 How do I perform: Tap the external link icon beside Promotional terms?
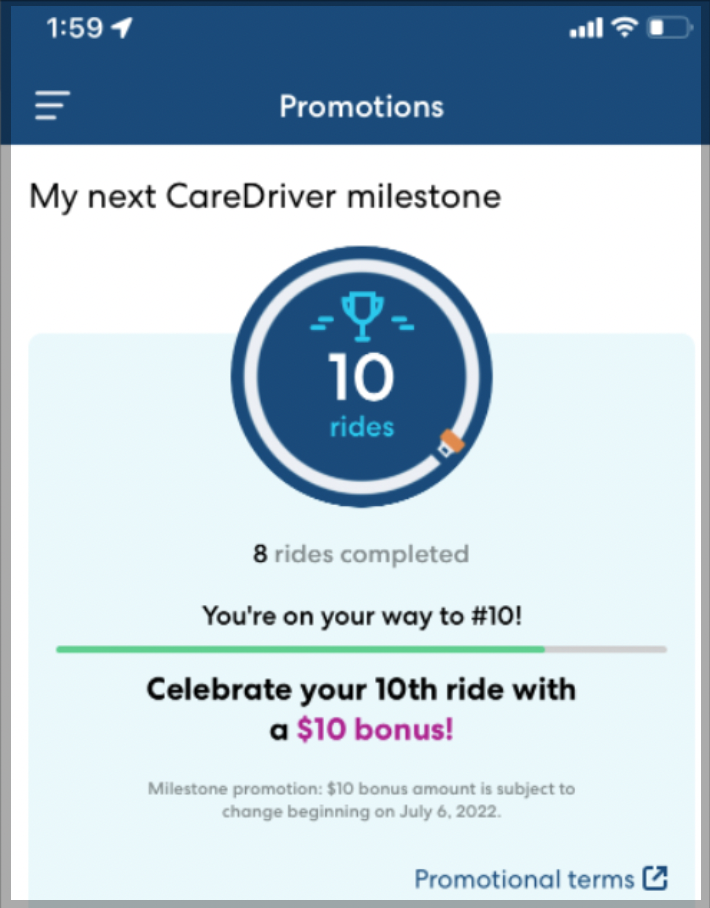pos(655,879)
